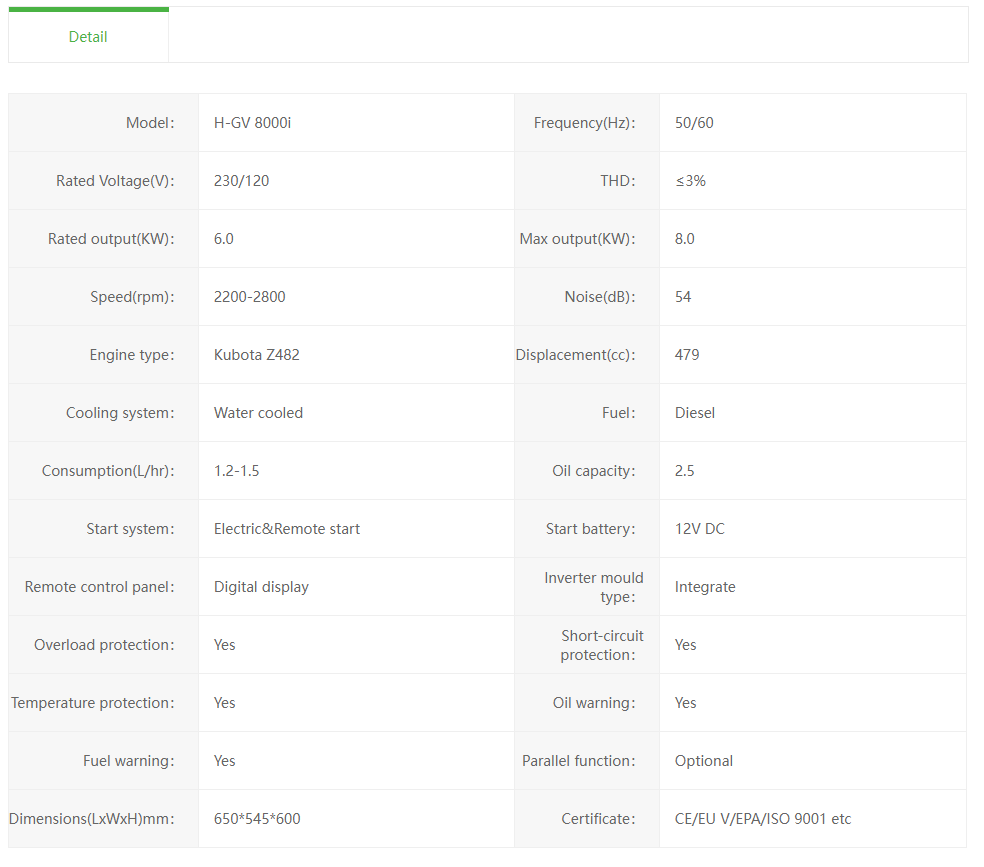Screen dimensions: 984x867
Task: Click the dimensions 650*545*600 value
Action: point(257,819)
